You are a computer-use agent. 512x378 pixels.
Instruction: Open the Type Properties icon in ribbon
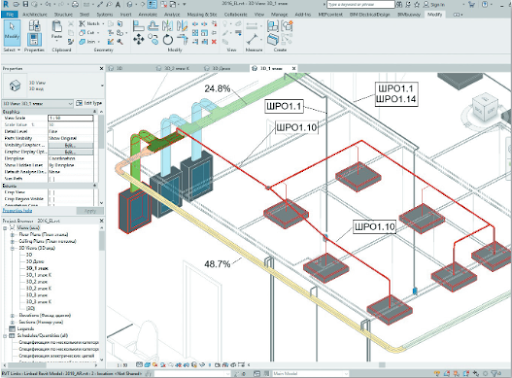[x=34, y=26]
